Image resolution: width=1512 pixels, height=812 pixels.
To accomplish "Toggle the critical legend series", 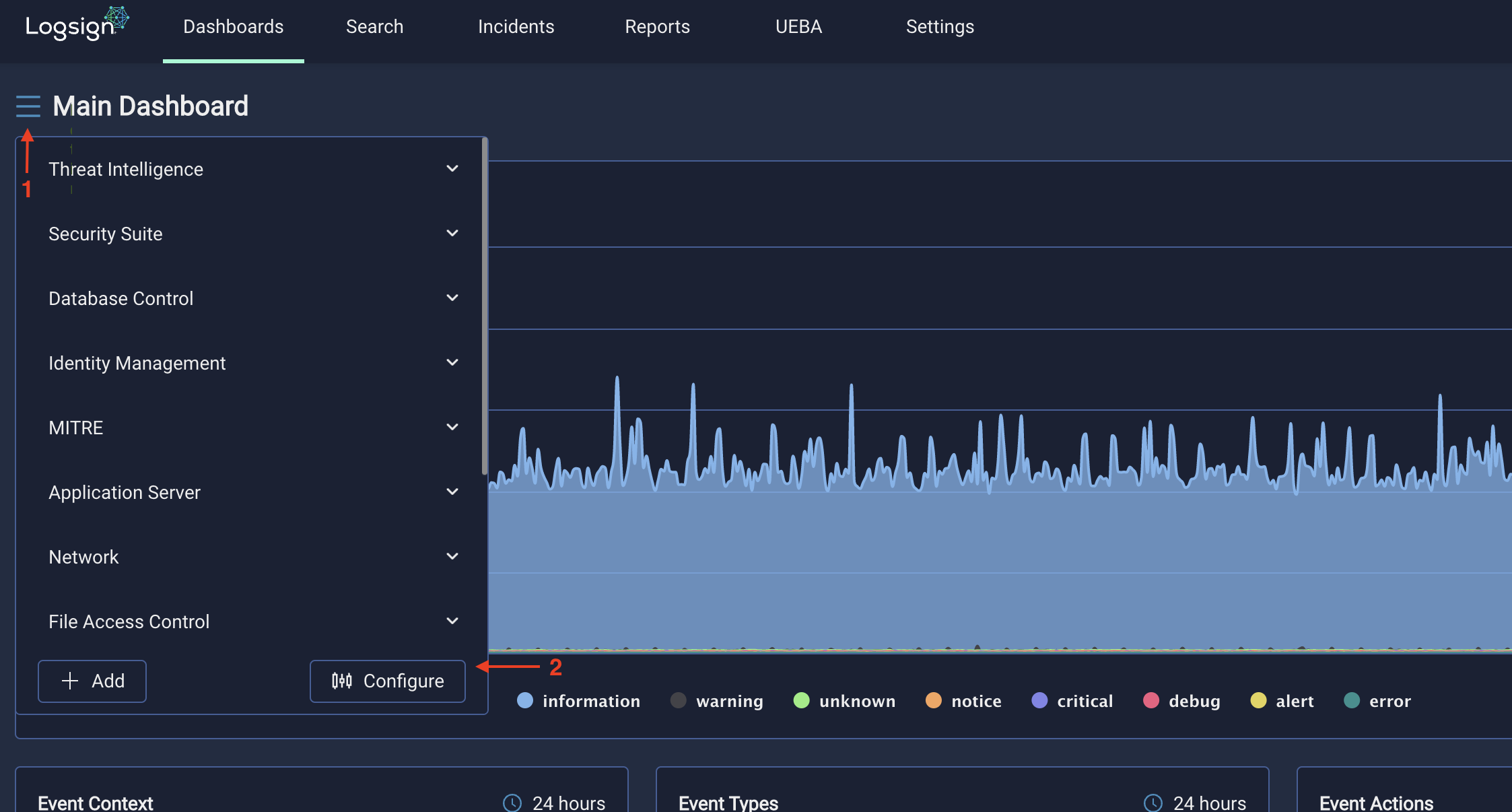I will 1072,701.
